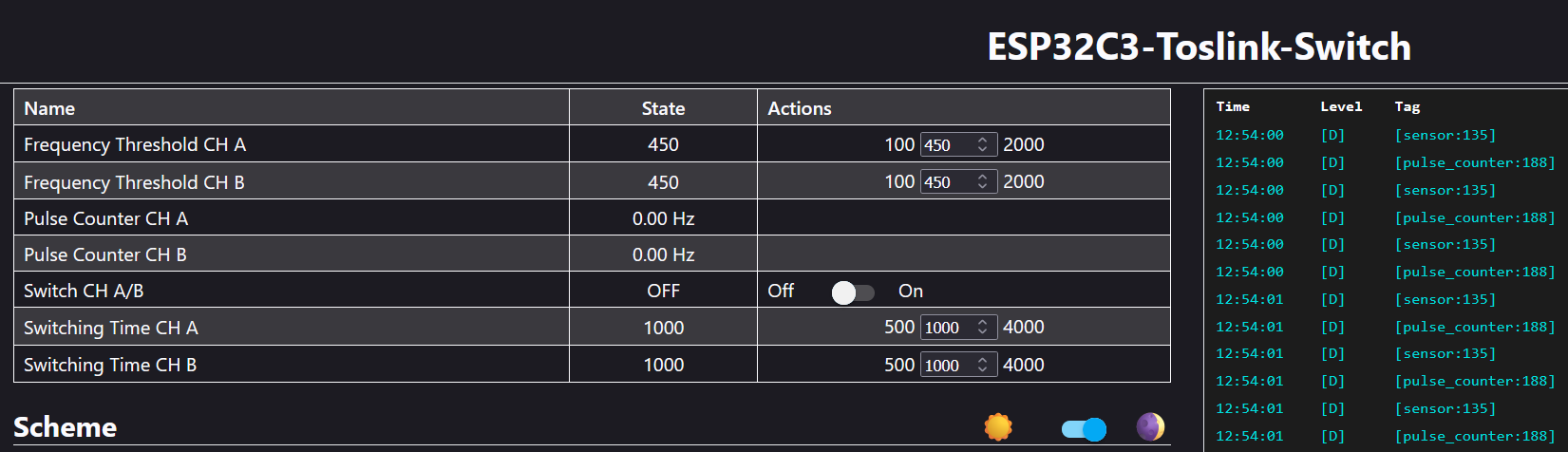This screenshot has height=452, width=1568.
Task: Focus Switching Time CH A number field
Action: tap(946, 328)
